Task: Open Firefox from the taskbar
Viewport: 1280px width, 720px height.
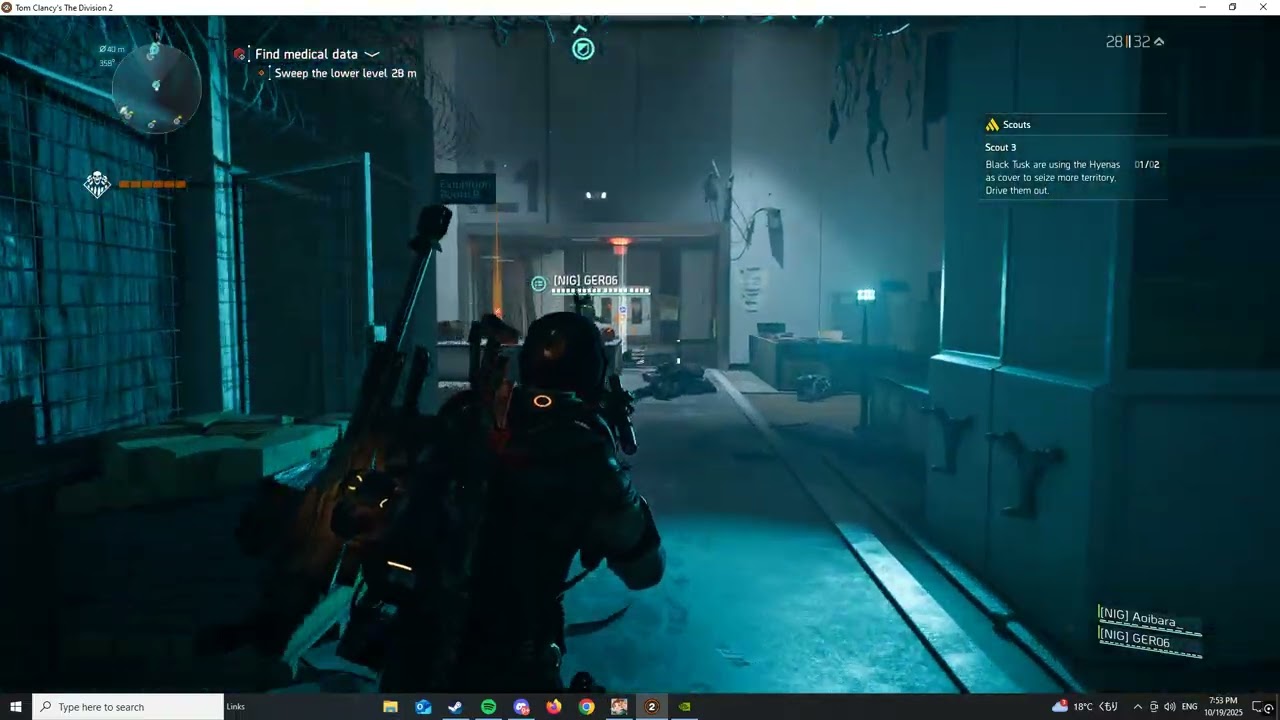Action: point(554,707)
